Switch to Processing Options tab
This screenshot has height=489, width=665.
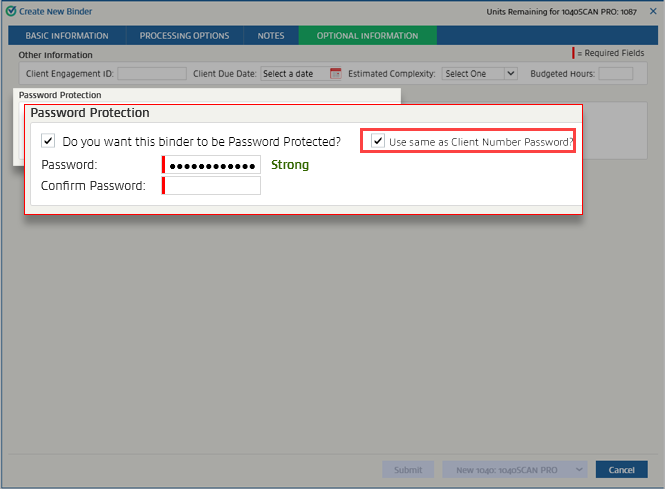pyautogui.click(x=184, y=36)
